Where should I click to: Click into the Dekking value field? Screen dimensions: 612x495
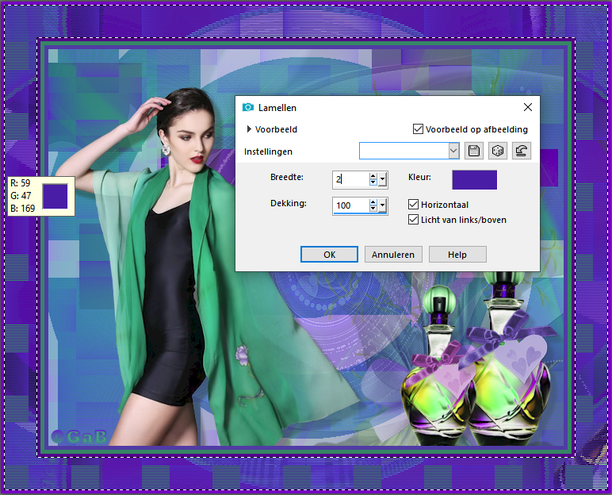click(351, 205)
